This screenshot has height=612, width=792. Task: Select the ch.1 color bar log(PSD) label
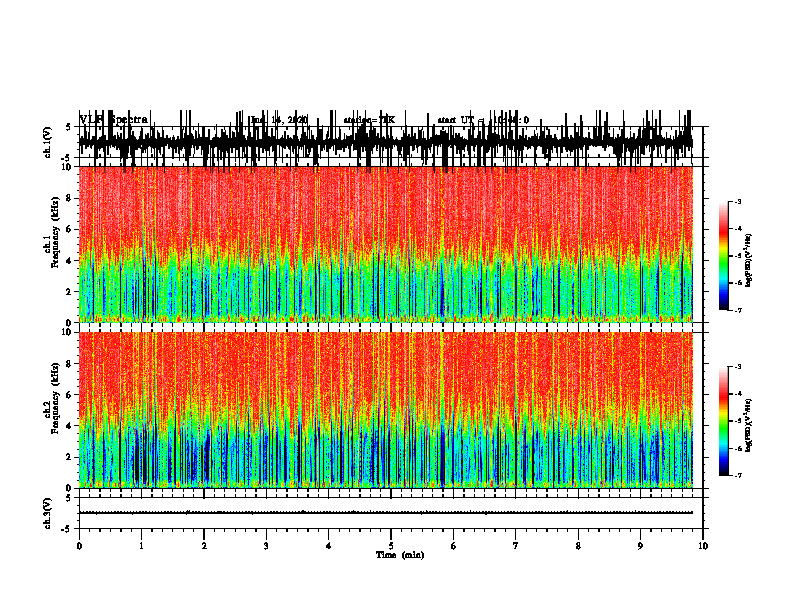749,261
